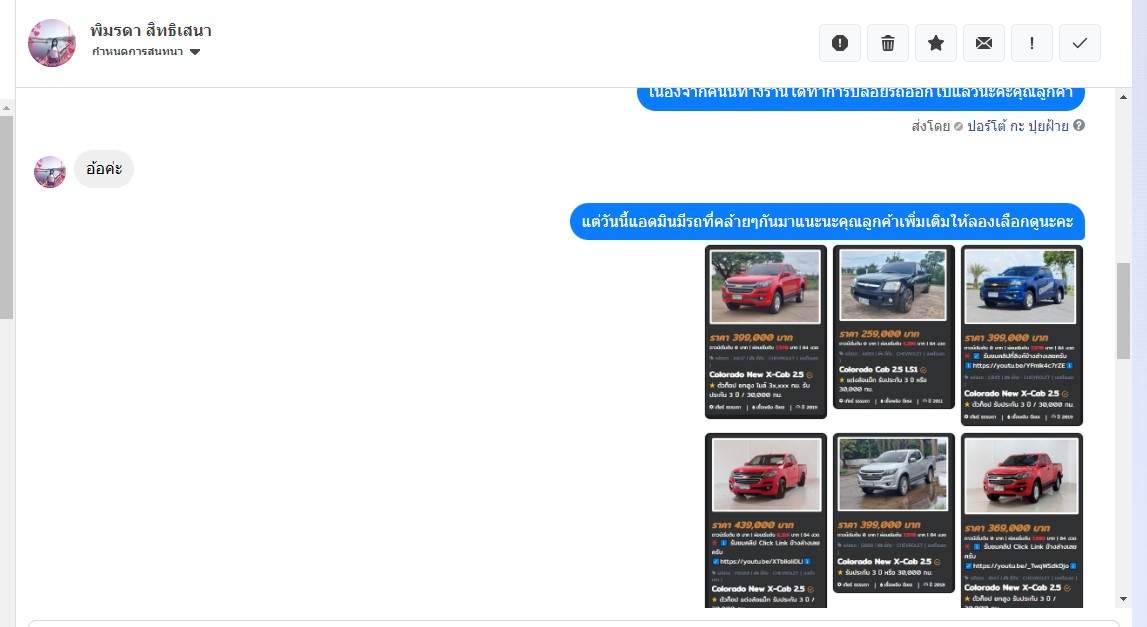The width and height of the screenshot is (1147, 627).
Task: Click help icon next to ปอร์โต้ กะ ปุยฝ้าย
Action: tap(1079, 126)
